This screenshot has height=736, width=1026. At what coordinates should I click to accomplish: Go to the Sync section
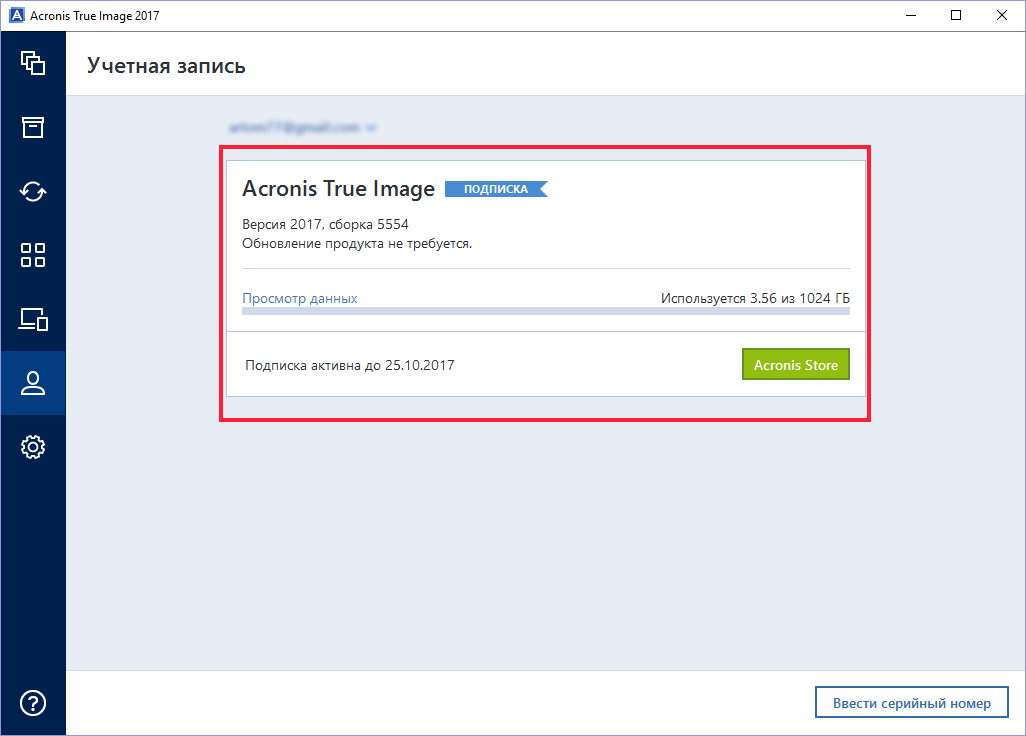33,191
